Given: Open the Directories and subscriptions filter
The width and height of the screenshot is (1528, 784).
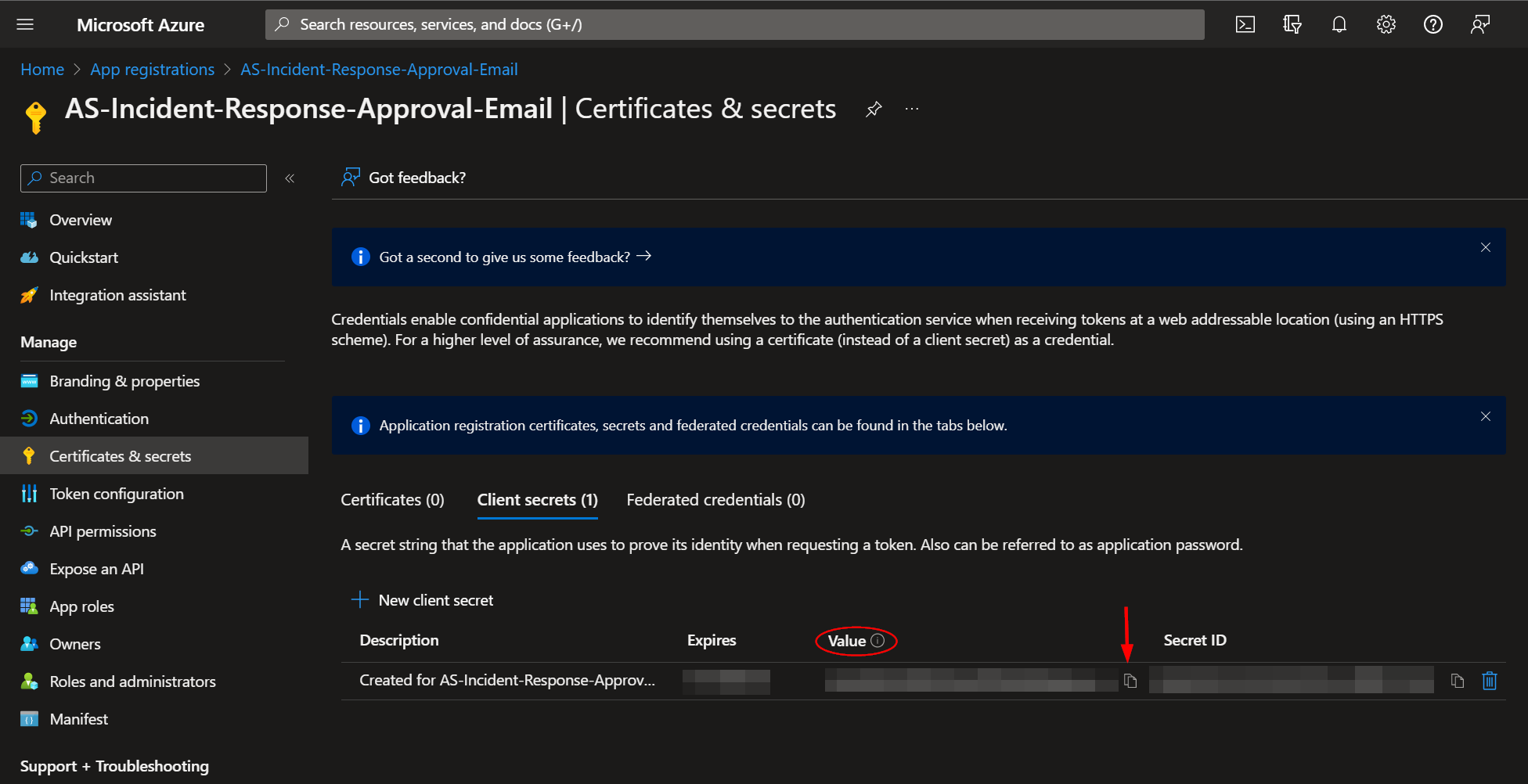Looking at the screenshot, I should click(x=1292, y=24).
